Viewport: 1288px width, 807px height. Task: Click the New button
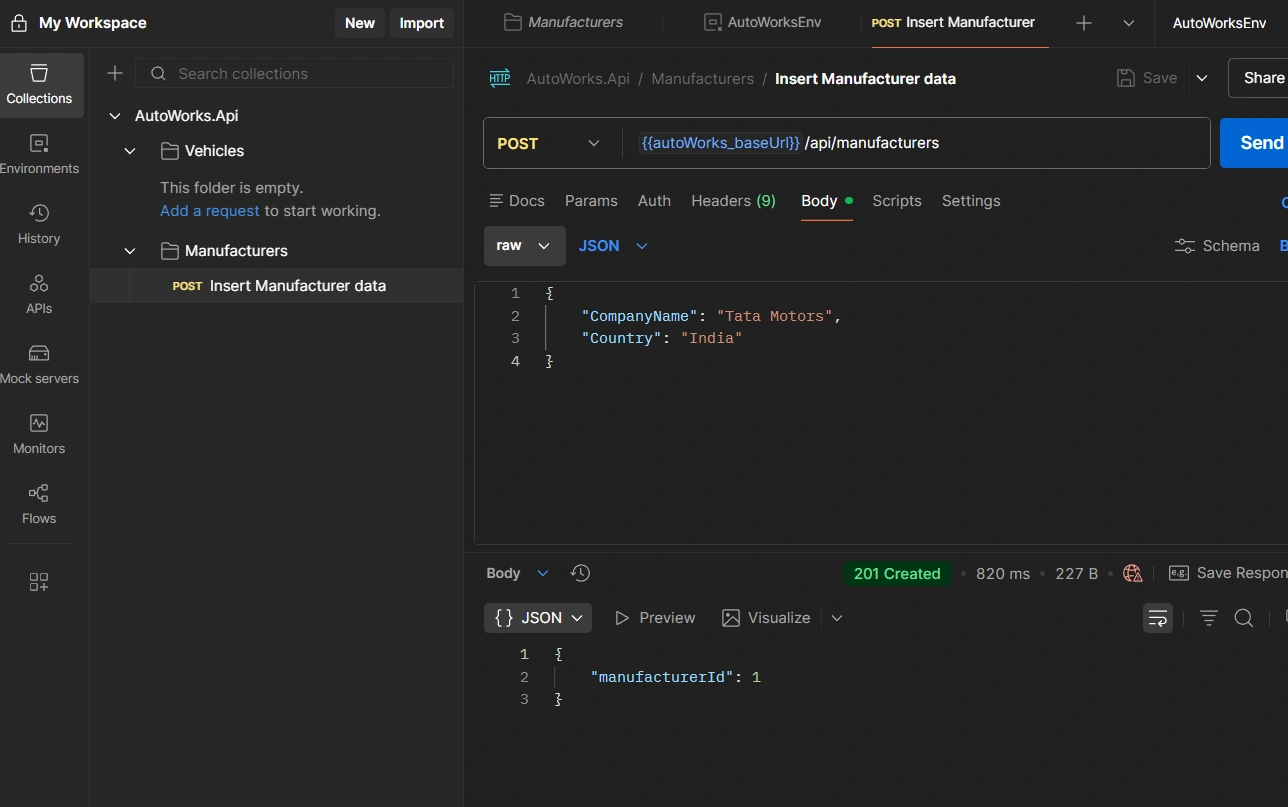tap(360, 23)
